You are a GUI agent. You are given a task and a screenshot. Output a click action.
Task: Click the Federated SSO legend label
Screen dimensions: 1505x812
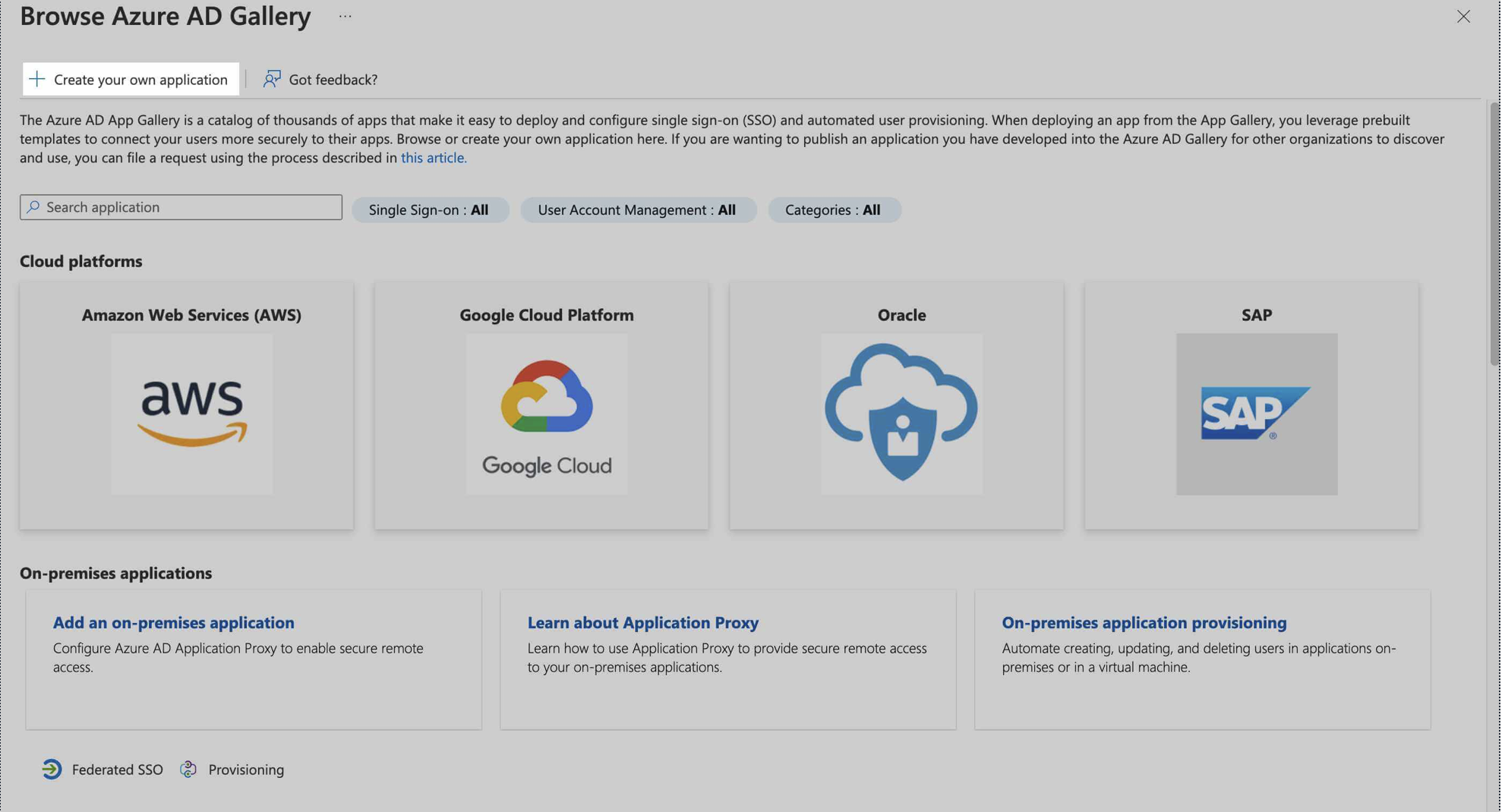click(118, 770)
